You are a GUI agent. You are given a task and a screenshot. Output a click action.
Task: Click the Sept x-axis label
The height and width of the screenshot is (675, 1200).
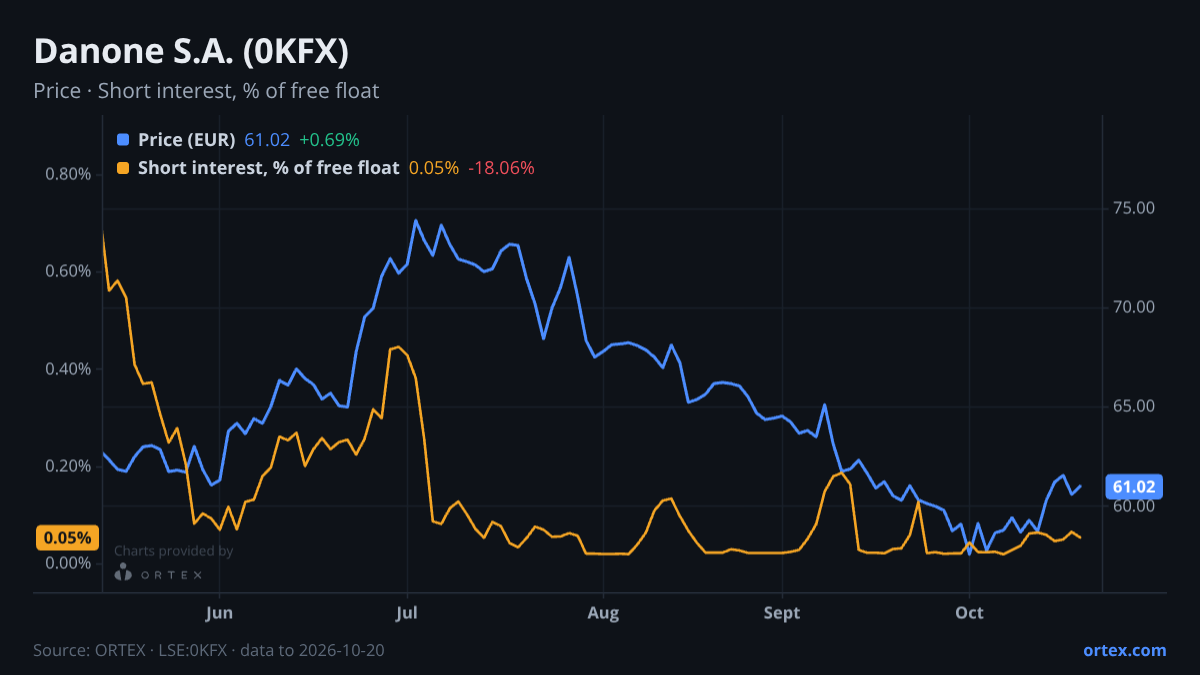click(x=782, y=612)
